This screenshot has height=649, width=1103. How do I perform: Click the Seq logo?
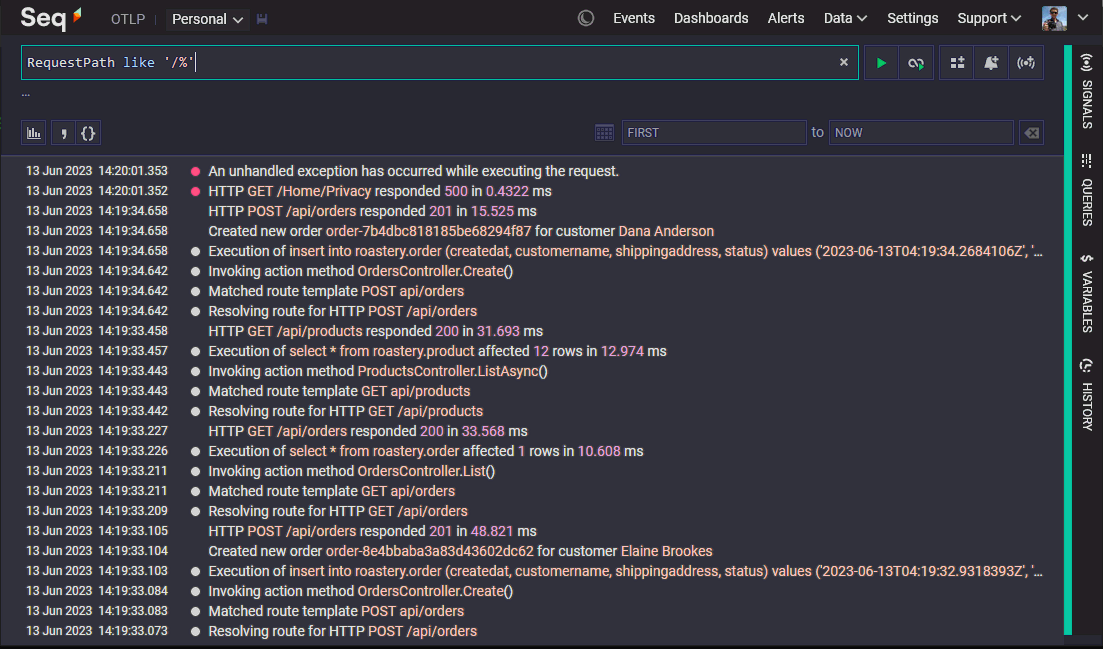click(x=51, y=18)
